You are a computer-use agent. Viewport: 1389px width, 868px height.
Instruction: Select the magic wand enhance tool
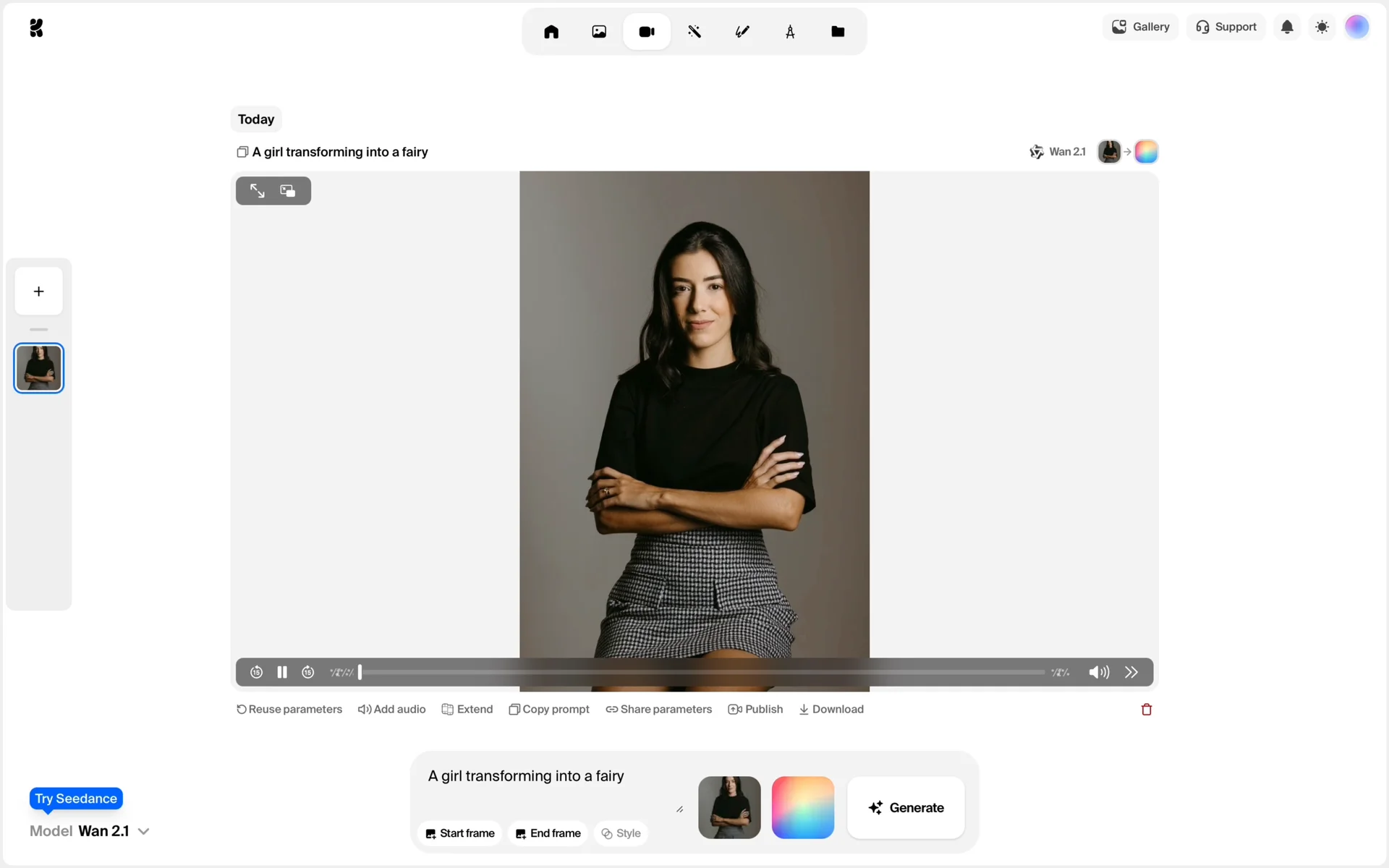pos(694,32)
